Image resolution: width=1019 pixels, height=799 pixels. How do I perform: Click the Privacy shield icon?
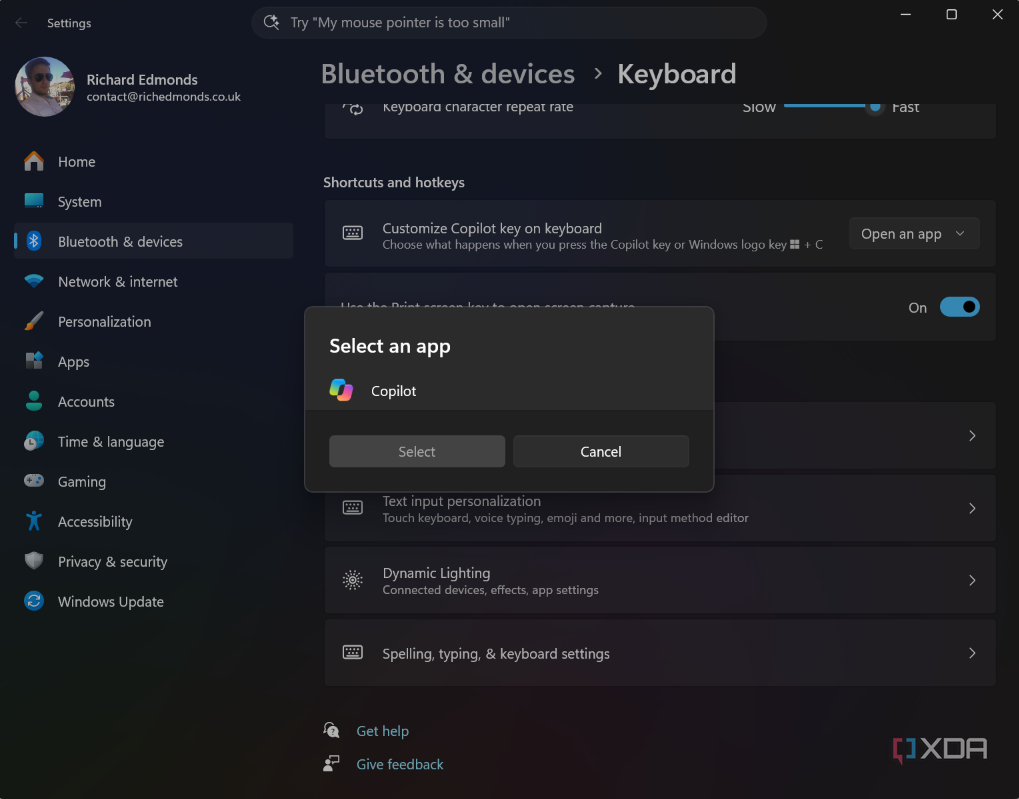pos(34,561)
